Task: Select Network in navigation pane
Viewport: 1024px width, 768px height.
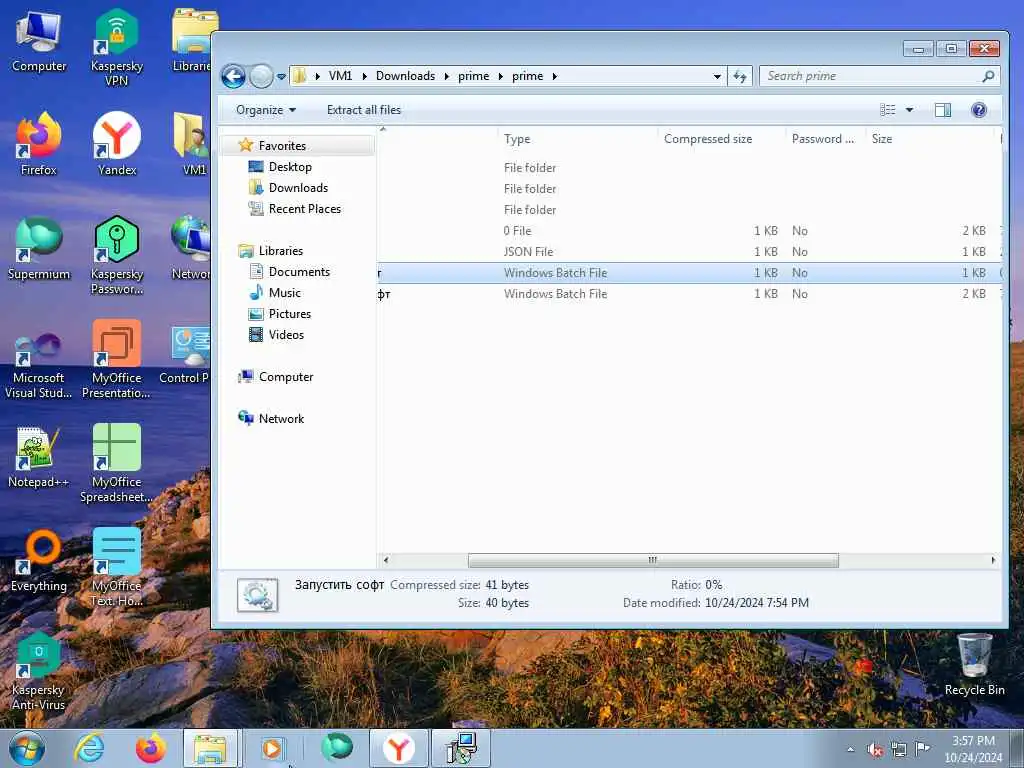Action: tap(281, 419)
